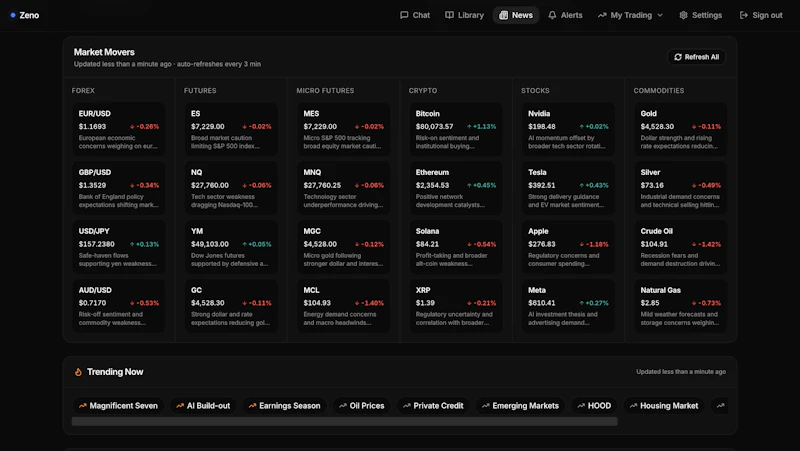Open the MGC micro futures card
This screenshot has height=451, width=800.
pos(343,247)
